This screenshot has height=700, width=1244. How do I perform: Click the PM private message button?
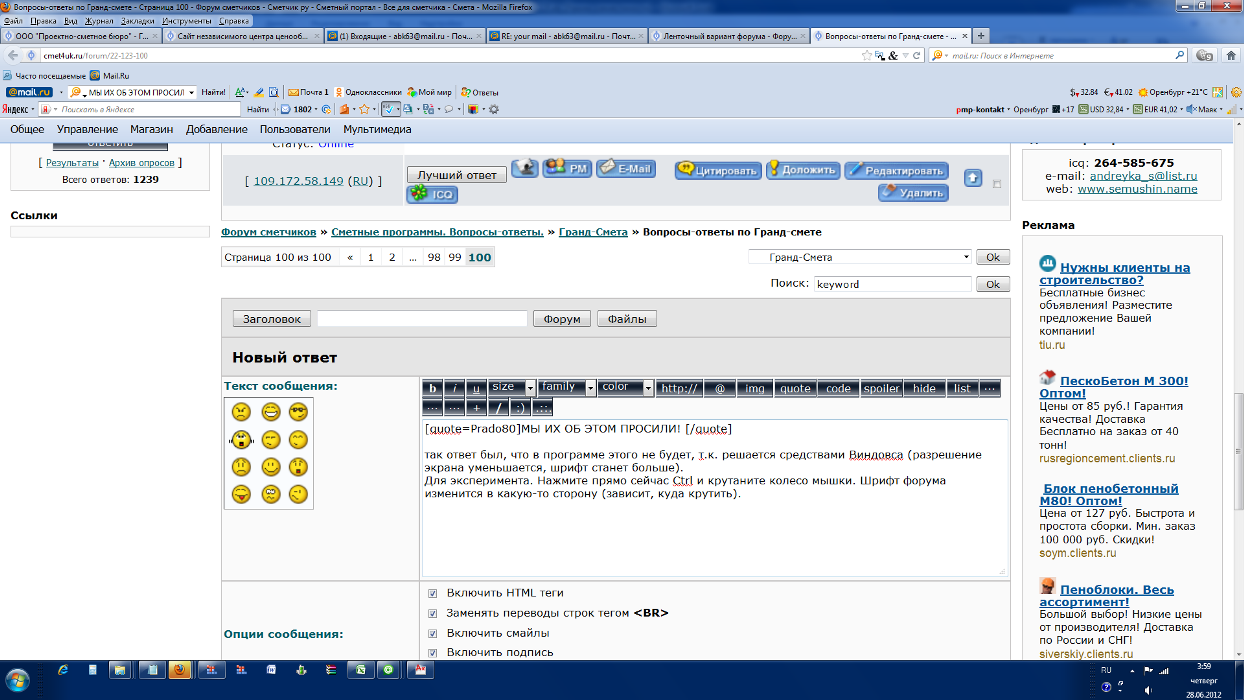tap(568, 169)
